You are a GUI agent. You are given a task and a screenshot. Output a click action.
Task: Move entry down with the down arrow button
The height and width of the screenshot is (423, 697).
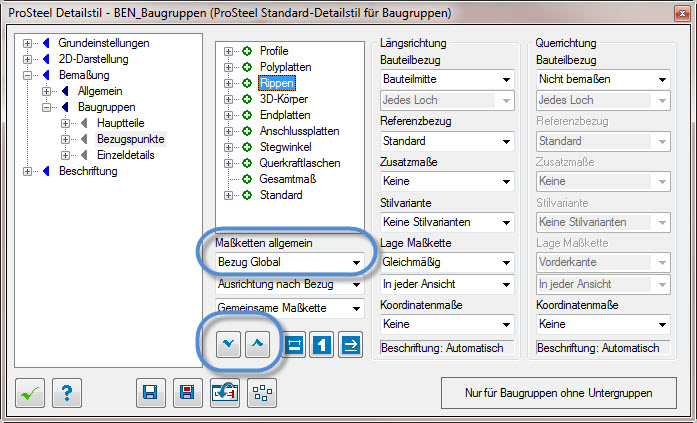click(x=228, y=344)
